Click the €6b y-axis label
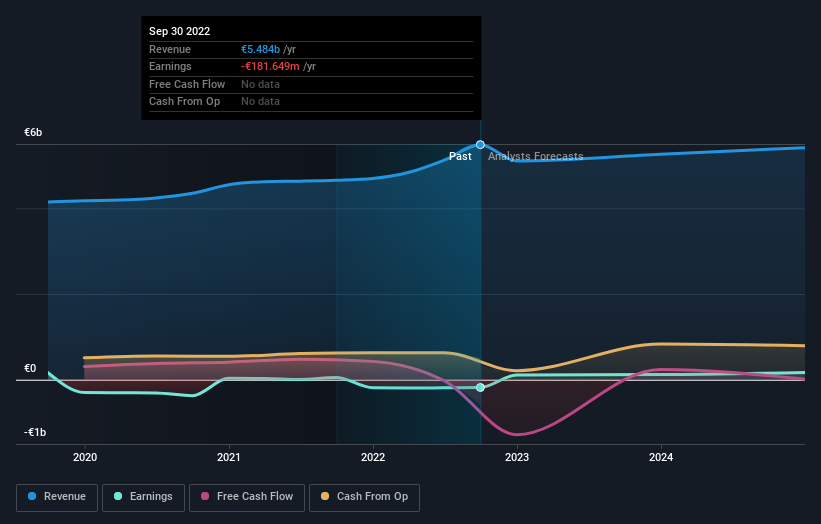 (33, 132)
